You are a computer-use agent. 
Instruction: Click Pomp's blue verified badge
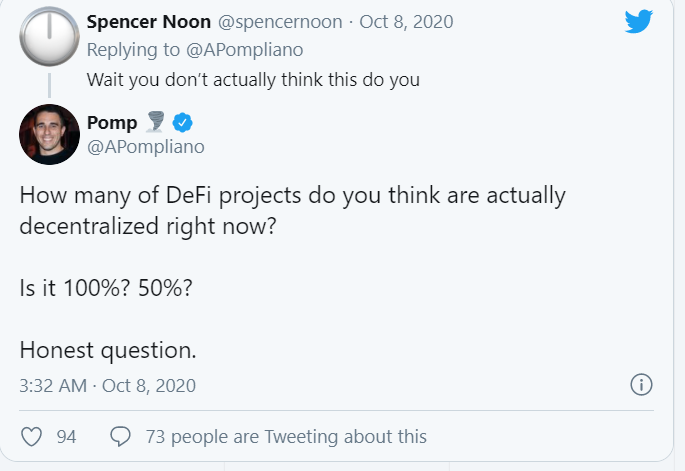click(x=182, y=124)
